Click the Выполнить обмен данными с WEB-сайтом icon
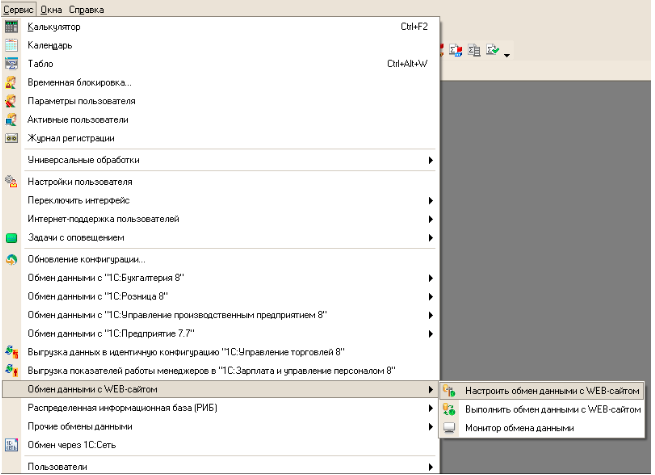The height and width of the screenshot is (475, 655). click(449, 409)
